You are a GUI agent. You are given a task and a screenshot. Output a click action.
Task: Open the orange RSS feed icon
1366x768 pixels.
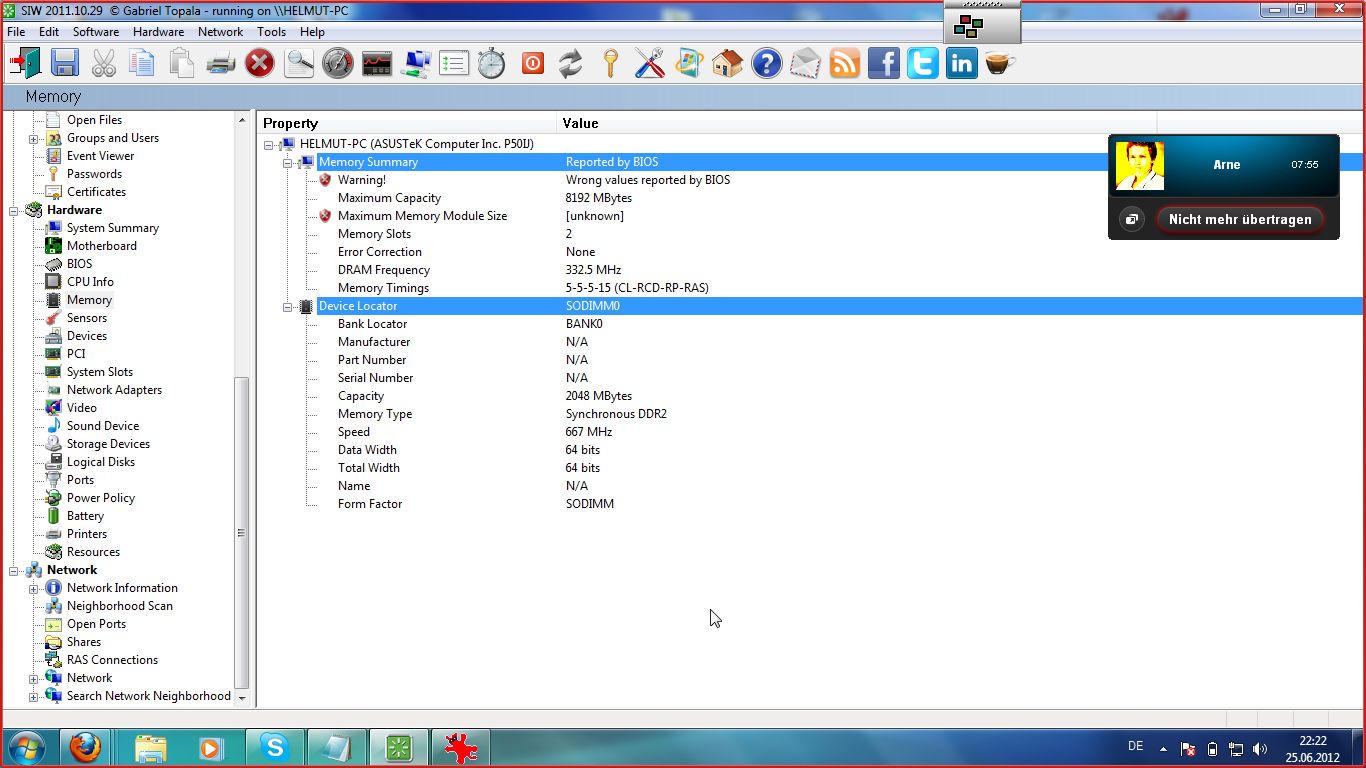(x=845, y=64)
